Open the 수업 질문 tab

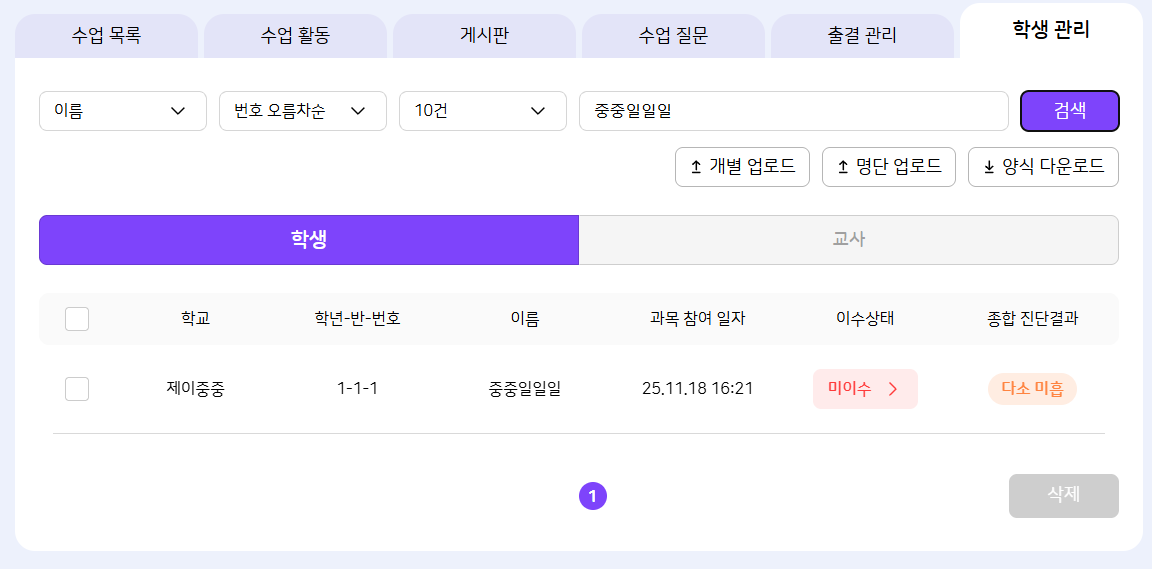point(673,37)
